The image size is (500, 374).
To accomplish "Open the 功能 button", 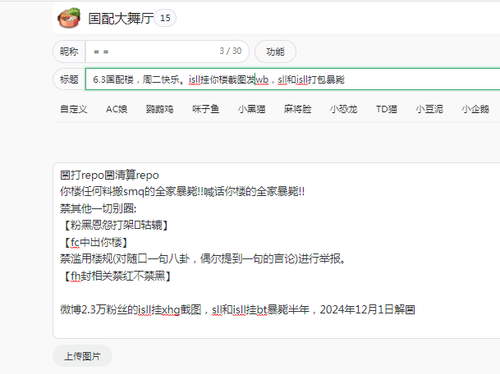I will point(275,52).
